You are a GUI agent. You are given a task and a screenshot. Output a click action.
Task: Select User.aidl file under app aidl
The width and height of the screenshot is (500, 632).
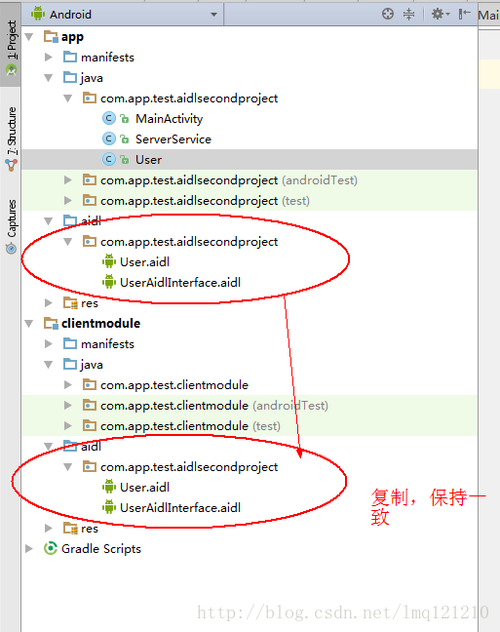point(136,262)
